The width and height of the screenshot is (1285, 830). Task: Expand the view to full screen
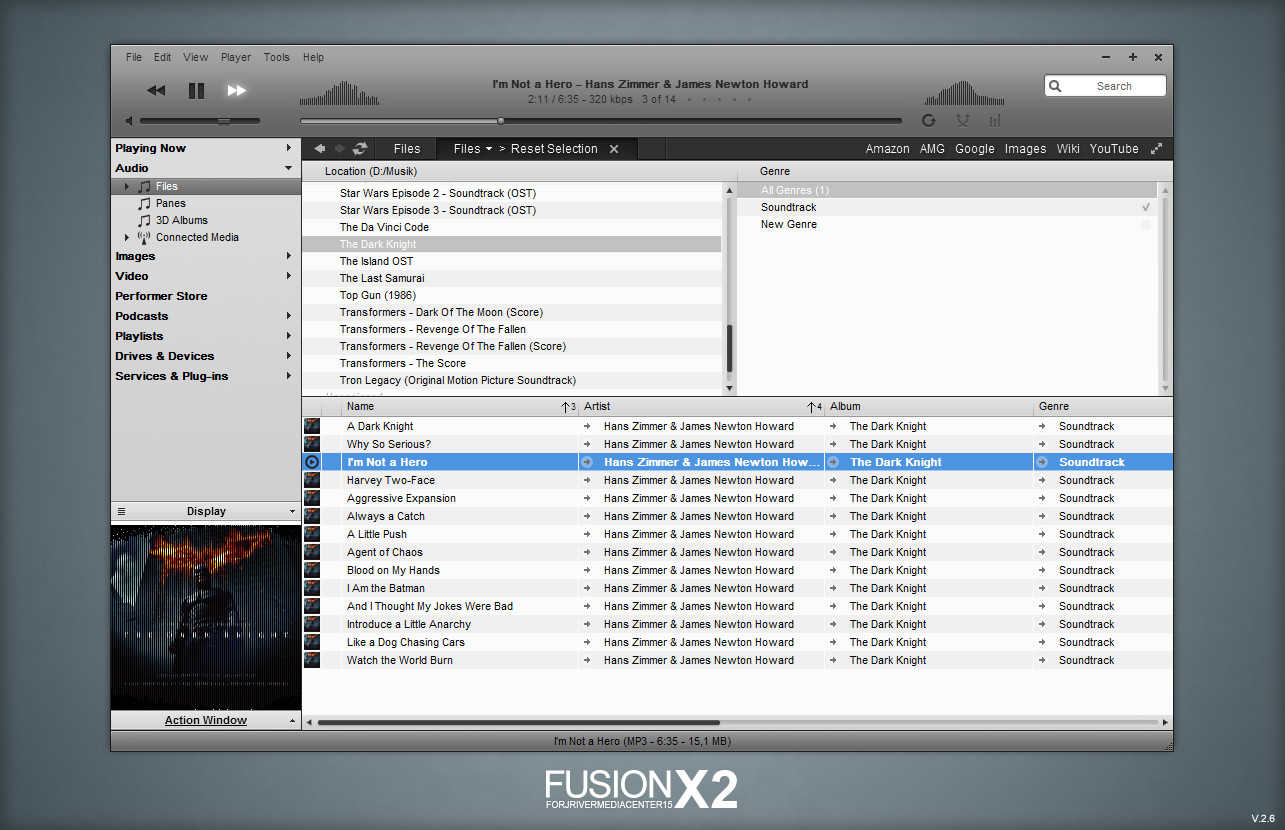(1157, 148)
